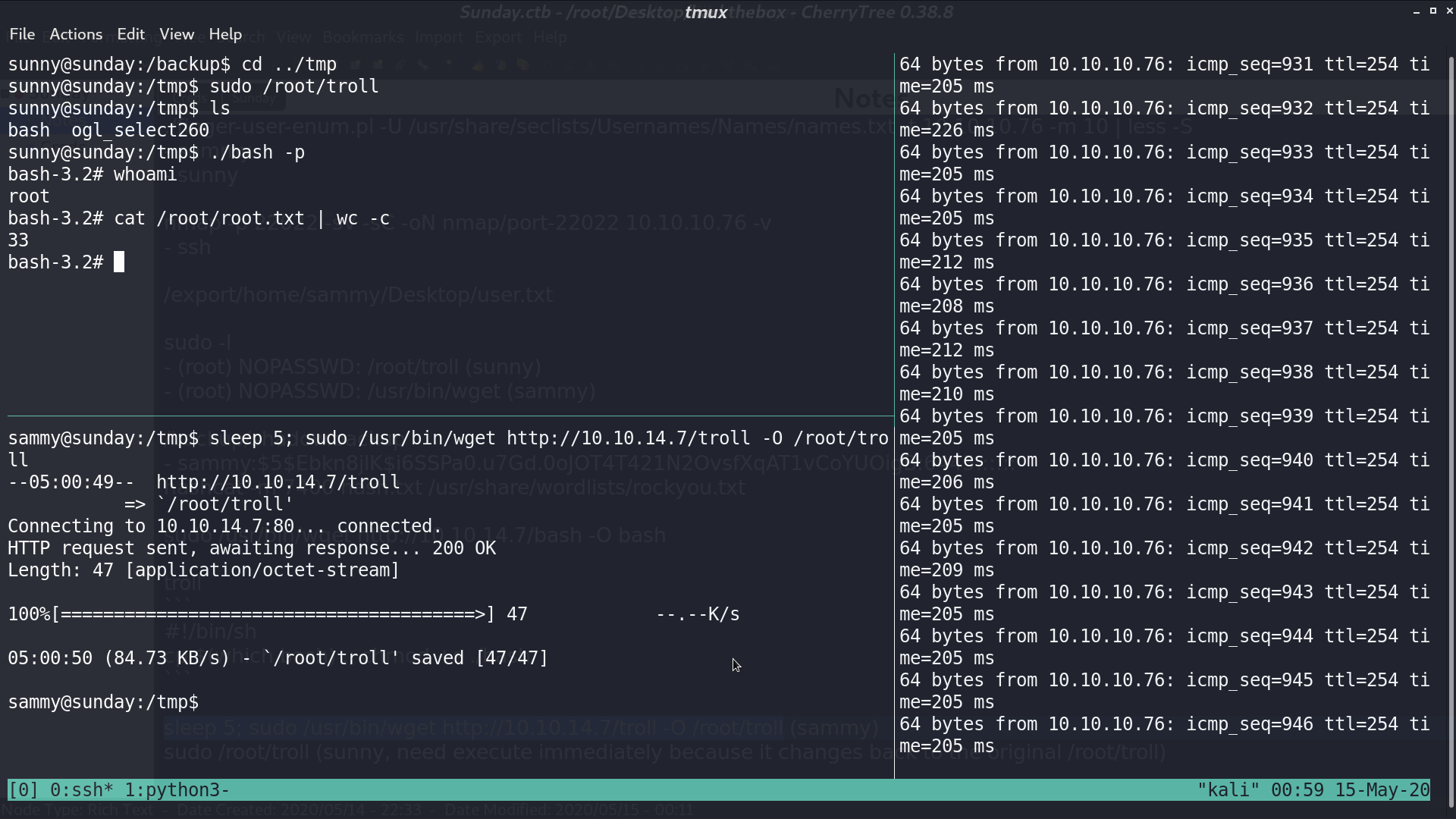Click the 'bash ogl_select260' ls output
This screenshot has height=819, width=1456.
[x=108, y=130]
